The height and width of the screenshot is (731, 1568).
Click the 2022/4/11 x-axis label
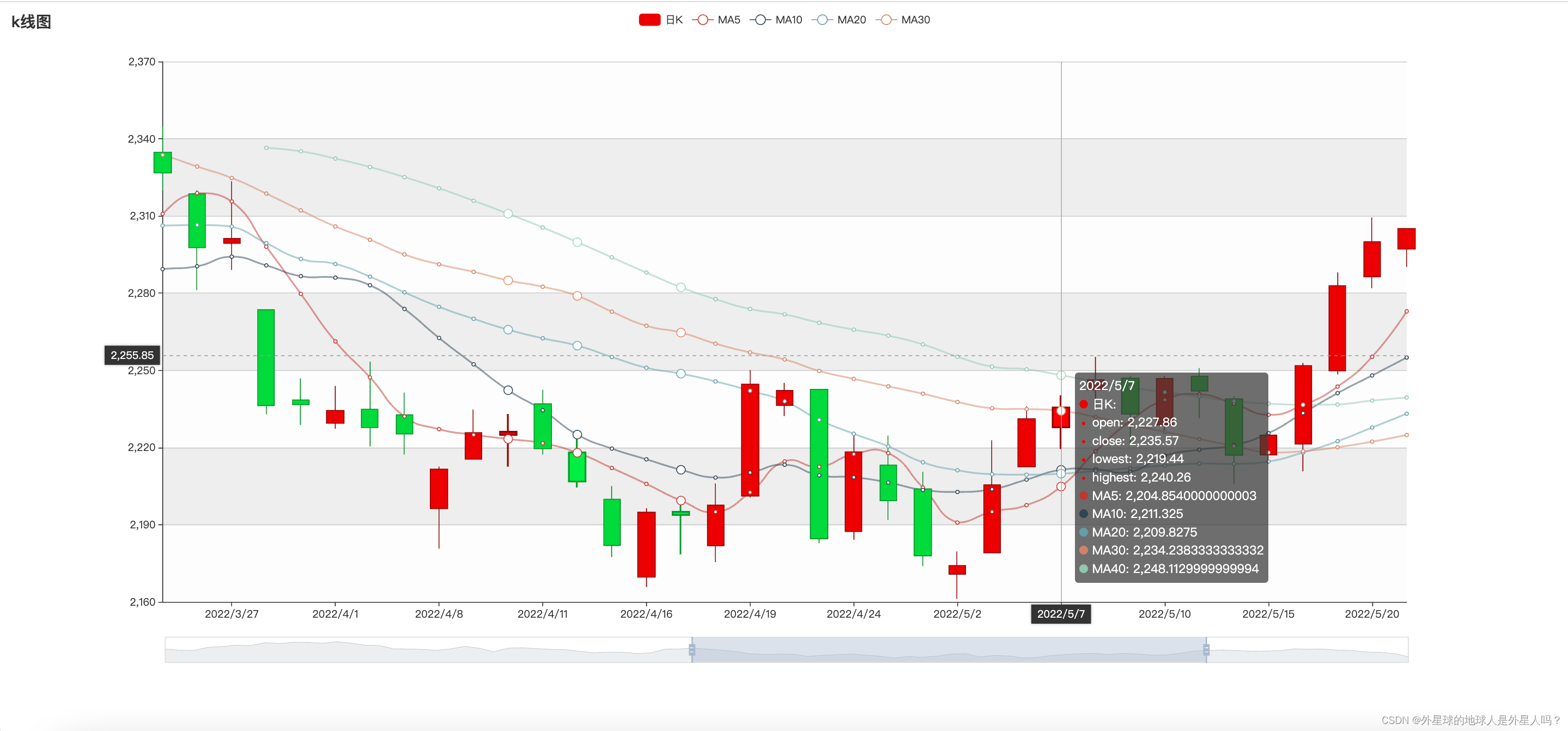(x=542, y=614)
